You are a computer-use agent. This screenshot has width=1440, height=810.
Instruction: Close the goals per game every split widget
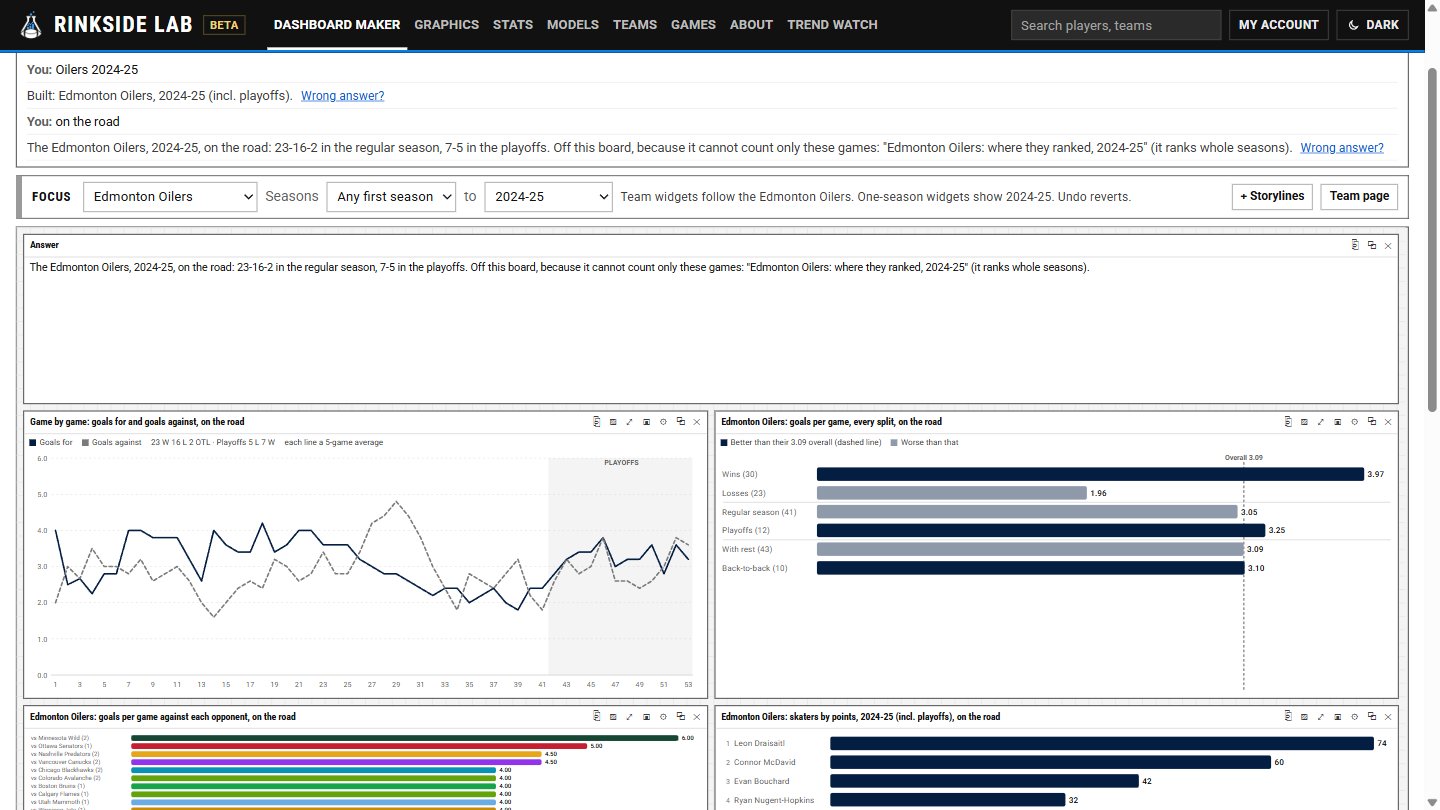click(x=1388, y=422)
